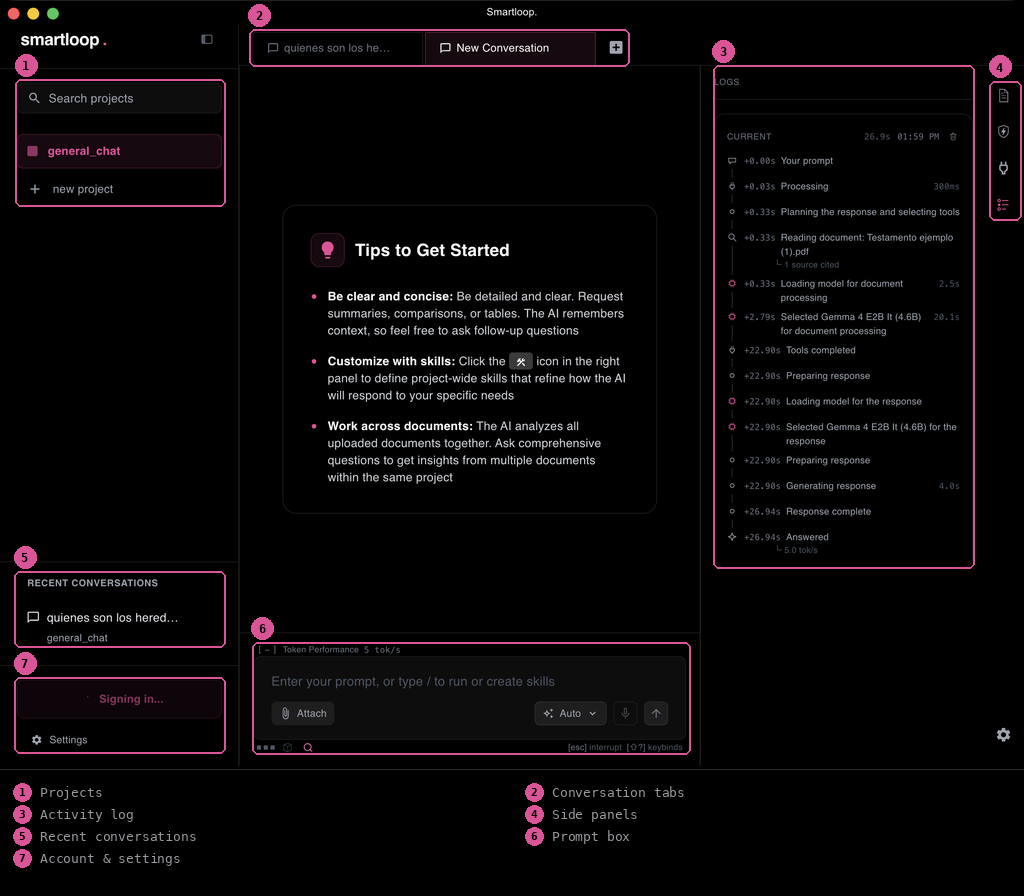Click the chat icon next to Your prompt log entry

732,161
